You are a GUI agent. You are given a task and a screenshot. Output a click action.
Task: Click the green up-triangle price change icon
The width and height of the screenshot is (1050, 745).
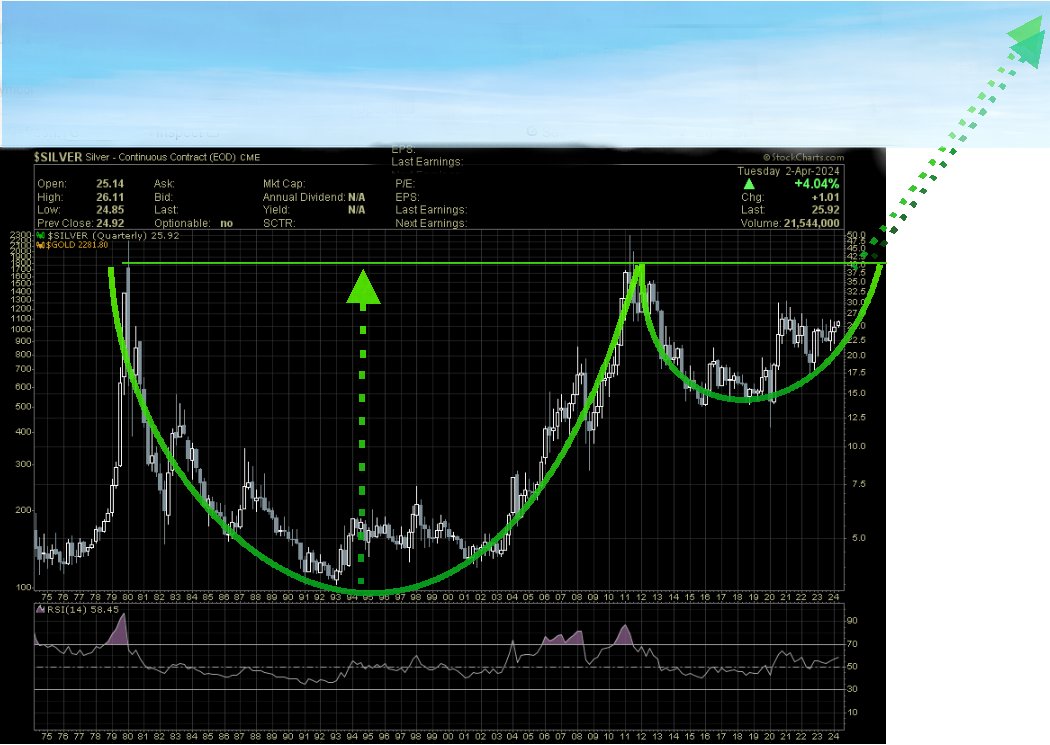[x=749, y=184]
